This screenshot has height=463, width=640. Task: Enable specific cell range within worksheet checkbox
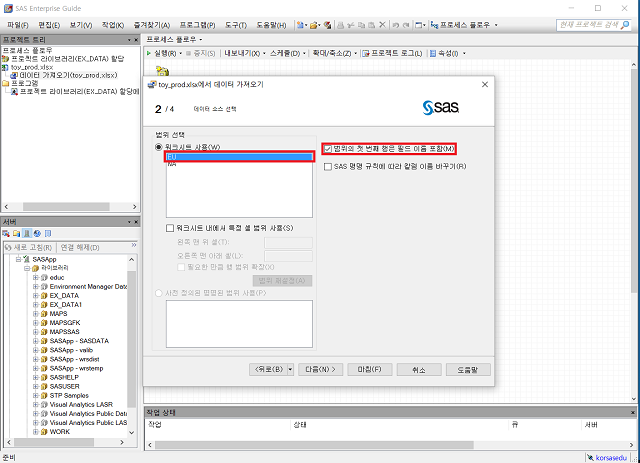(x=170, y=228)
